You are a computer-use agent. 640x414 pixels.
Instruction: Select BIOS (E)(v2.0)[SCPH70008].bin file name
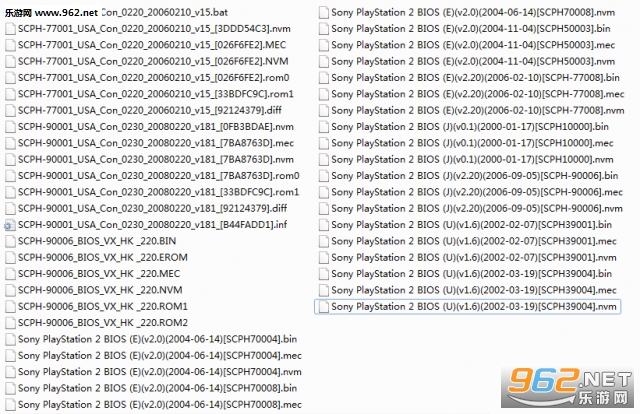(157, 388)
